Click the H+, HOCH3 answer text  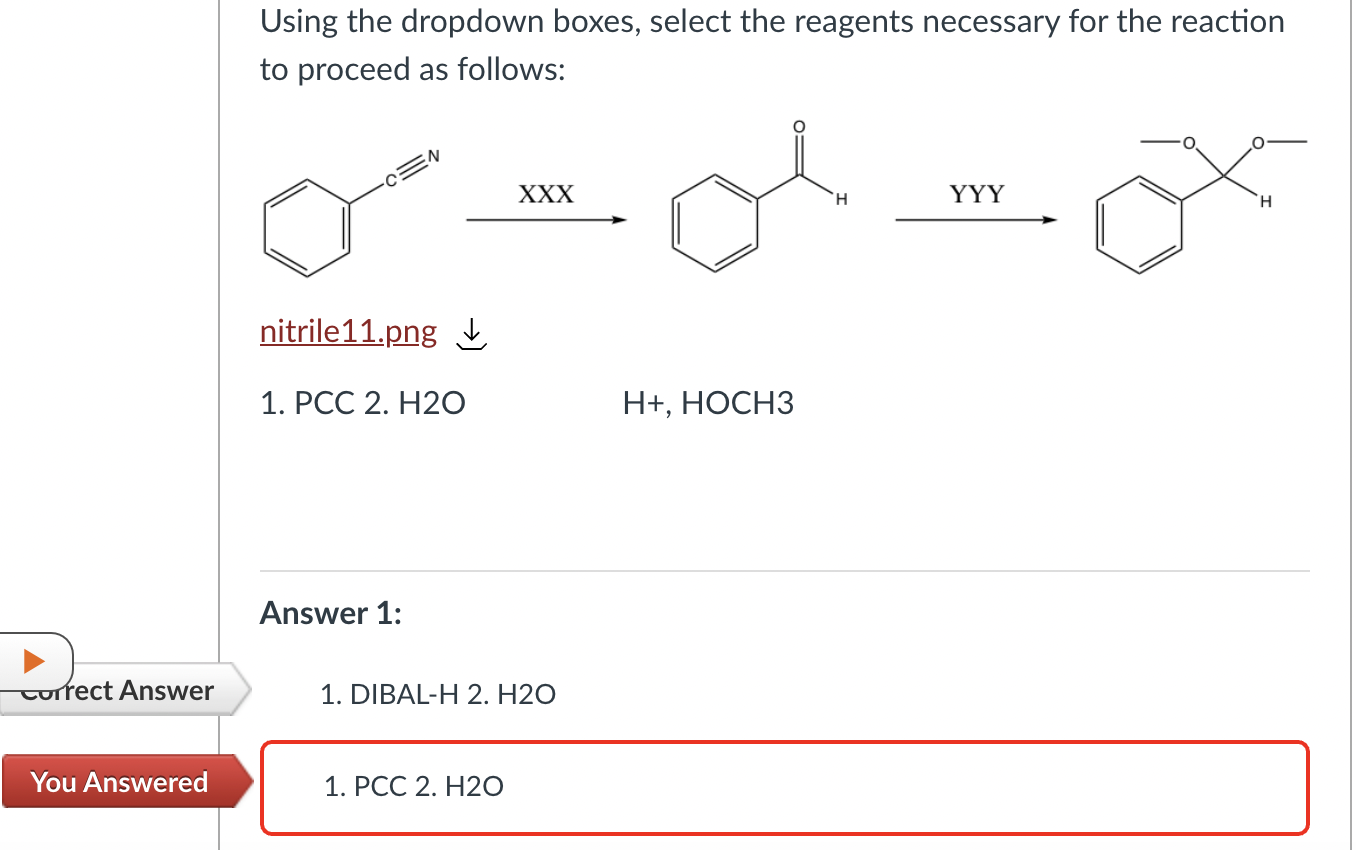point(708,403)
